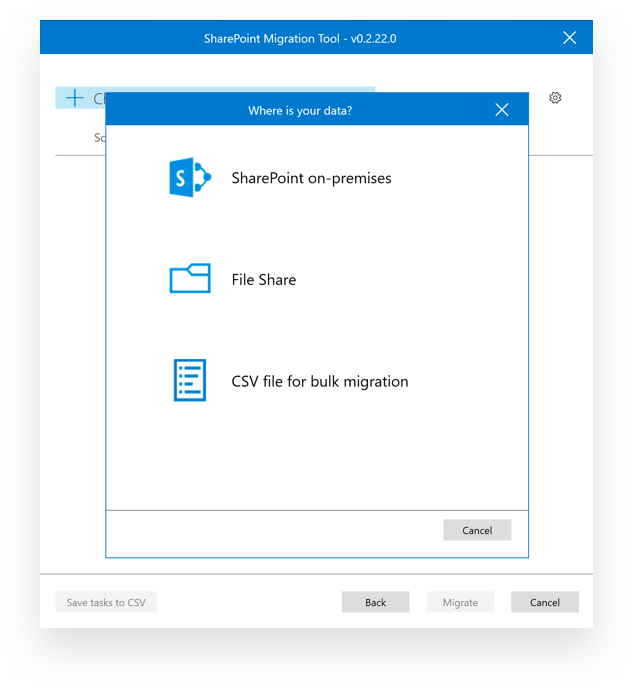Choose CSV file for bulk migration
Screen dimensions: 633x688
pyautogui.click(x=320, y=382)
